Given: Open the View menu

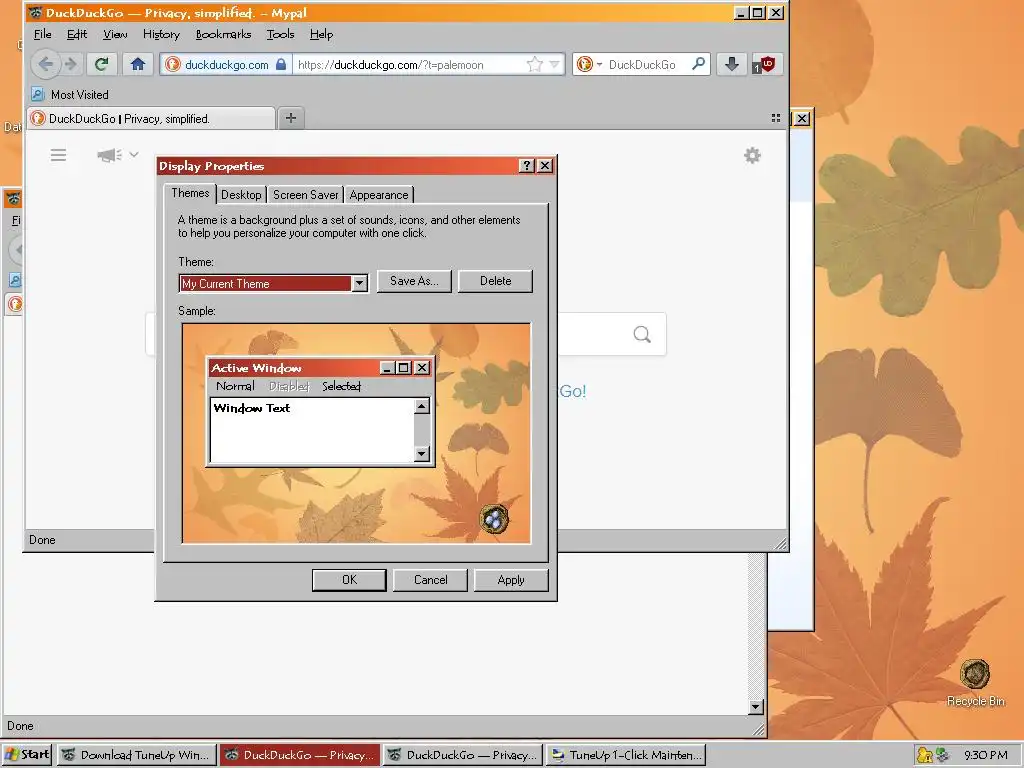Looking at the screenshot, I should pos(115,34).
